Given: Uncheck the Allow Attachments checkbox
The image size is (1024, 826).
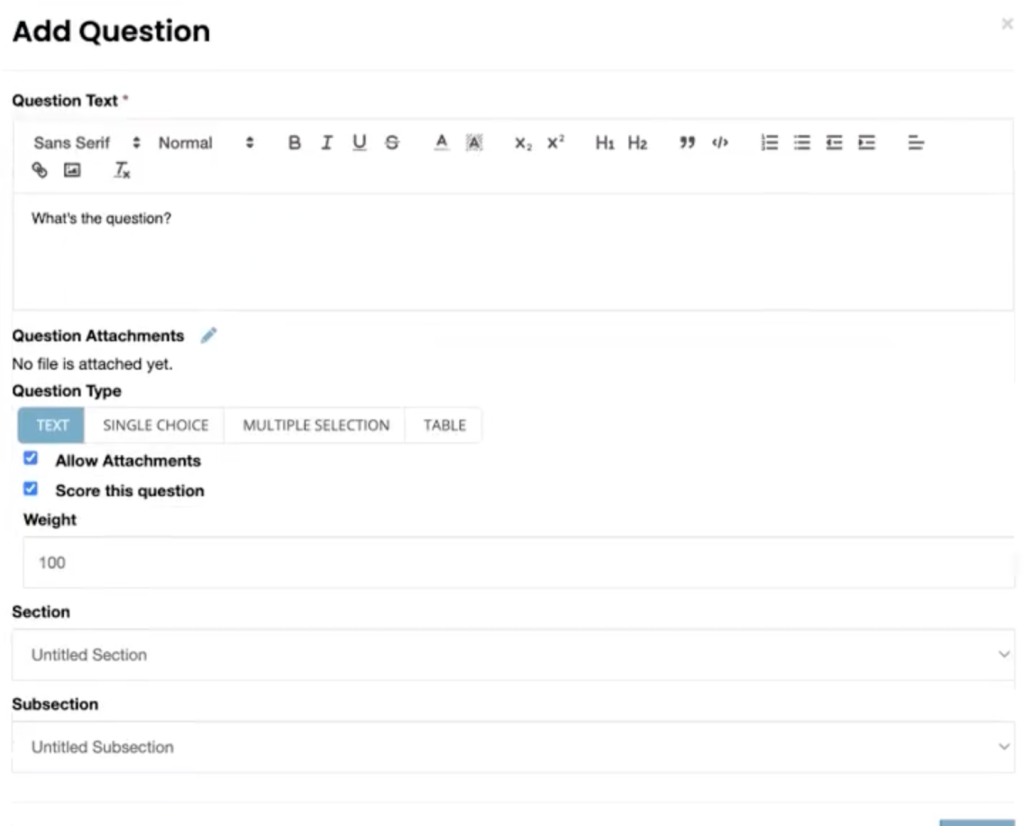Looking at the screenshot, I should (30, 457).
